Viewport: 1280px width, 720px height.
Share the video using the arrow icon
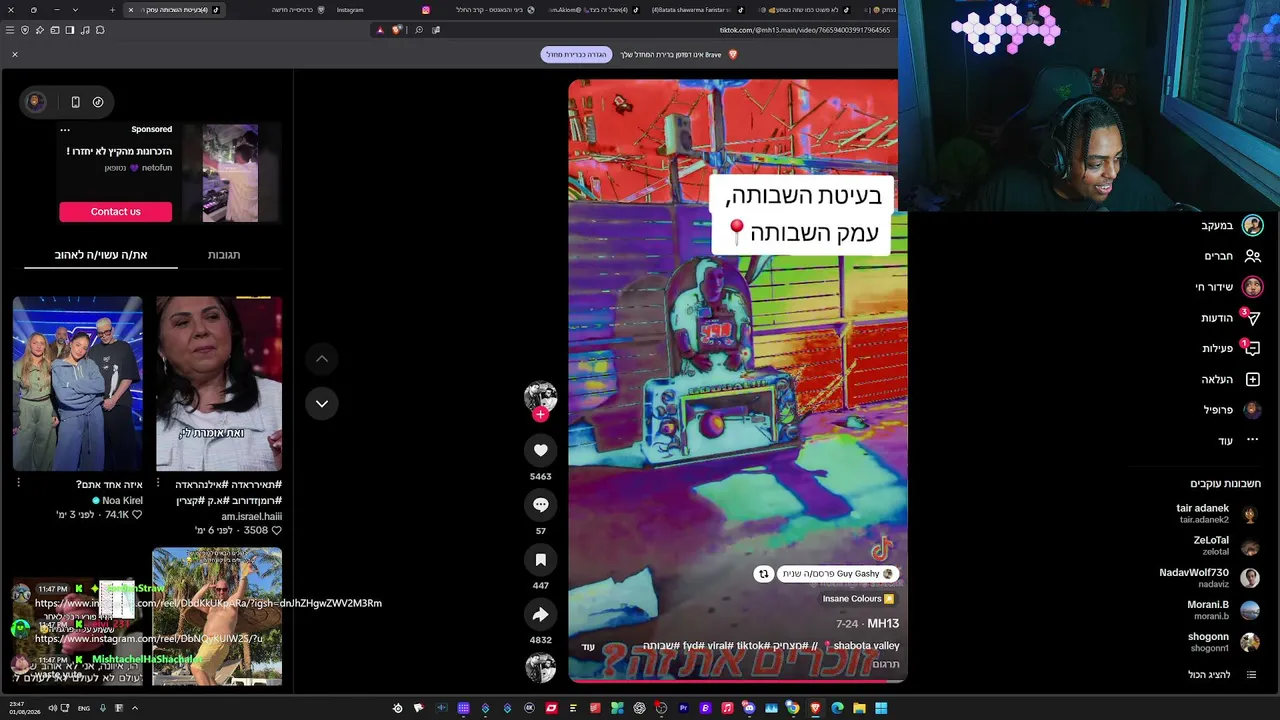pyautogui.click(x=540, y=615)
